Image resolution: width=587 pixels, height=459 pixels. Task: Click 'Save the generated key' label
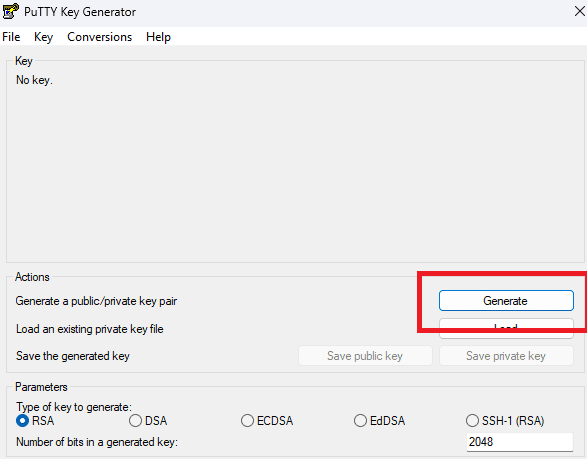(x=73, y=356)
